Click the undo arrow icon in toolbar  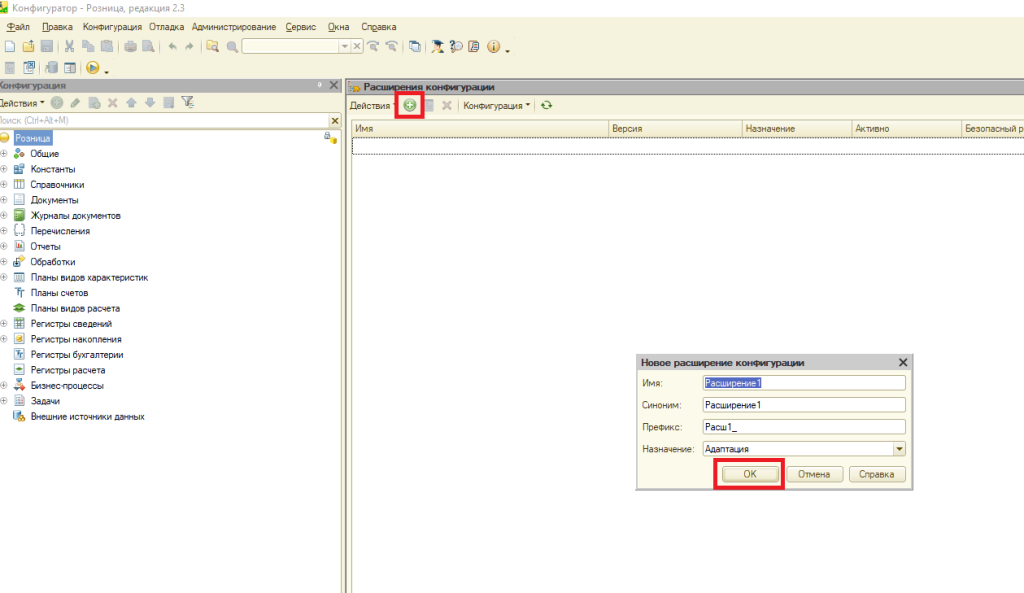[x=172, y=46]
